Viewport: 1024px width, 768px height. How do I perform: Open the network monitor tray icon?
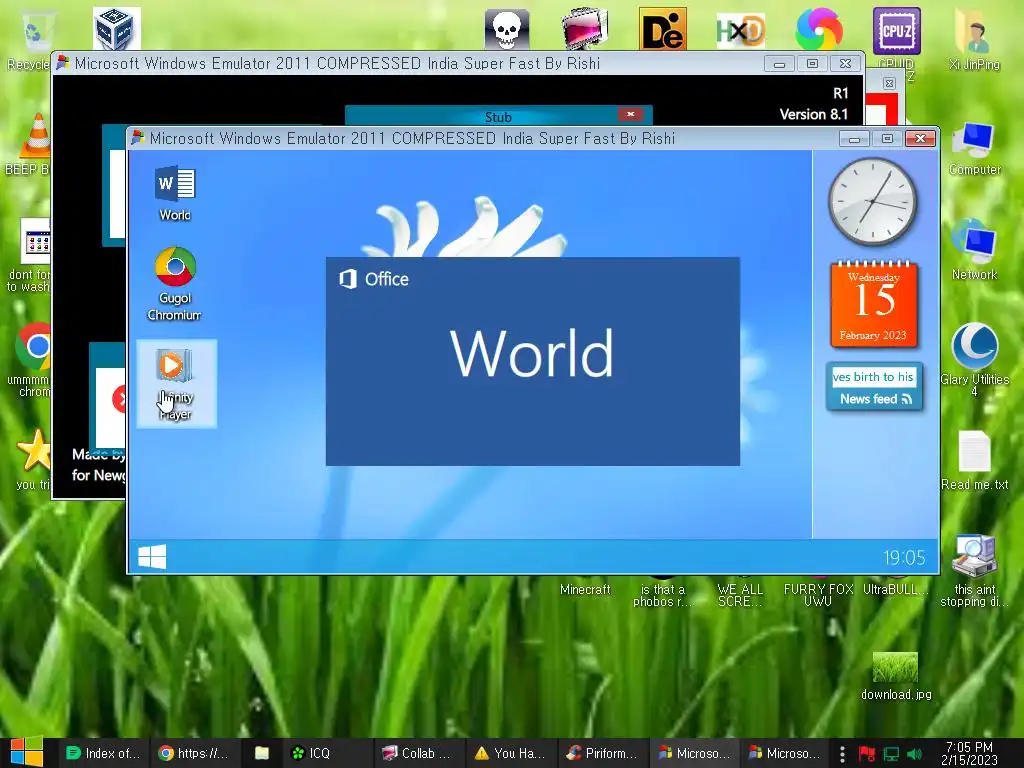coord(891,754)
